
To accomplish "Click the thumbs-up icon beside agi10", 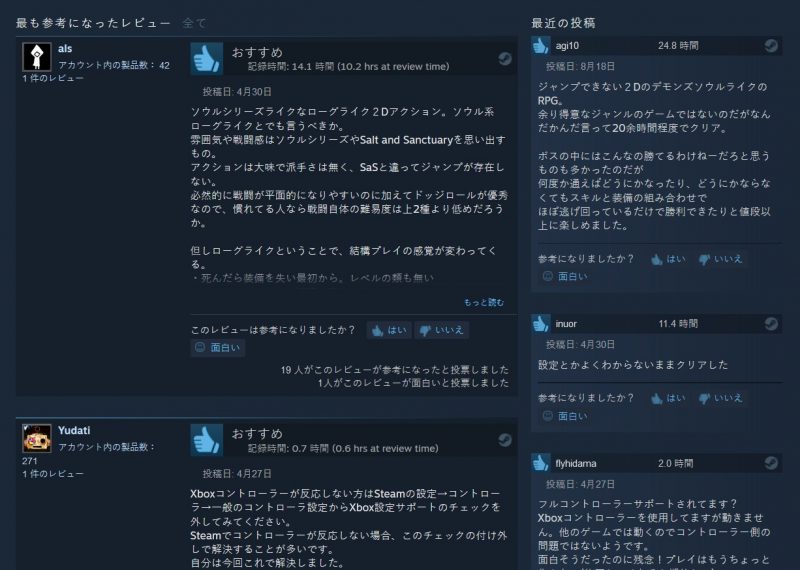I will (541, 45).
